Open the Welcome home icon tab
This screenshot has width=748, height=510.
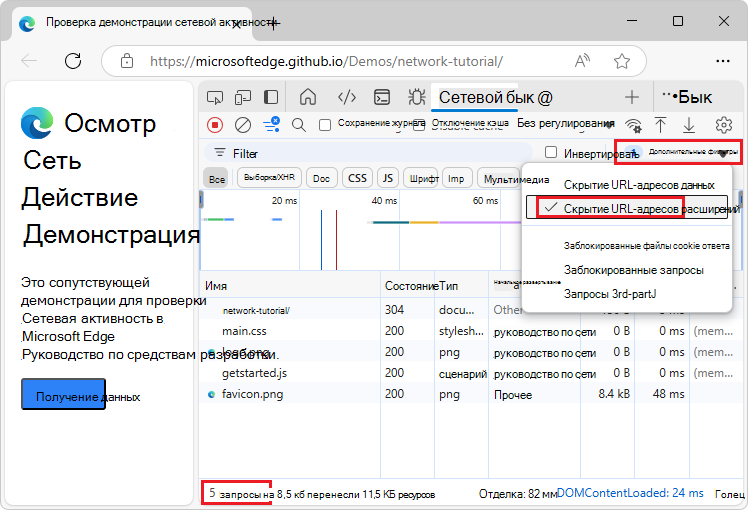click(x=308, y=97)
